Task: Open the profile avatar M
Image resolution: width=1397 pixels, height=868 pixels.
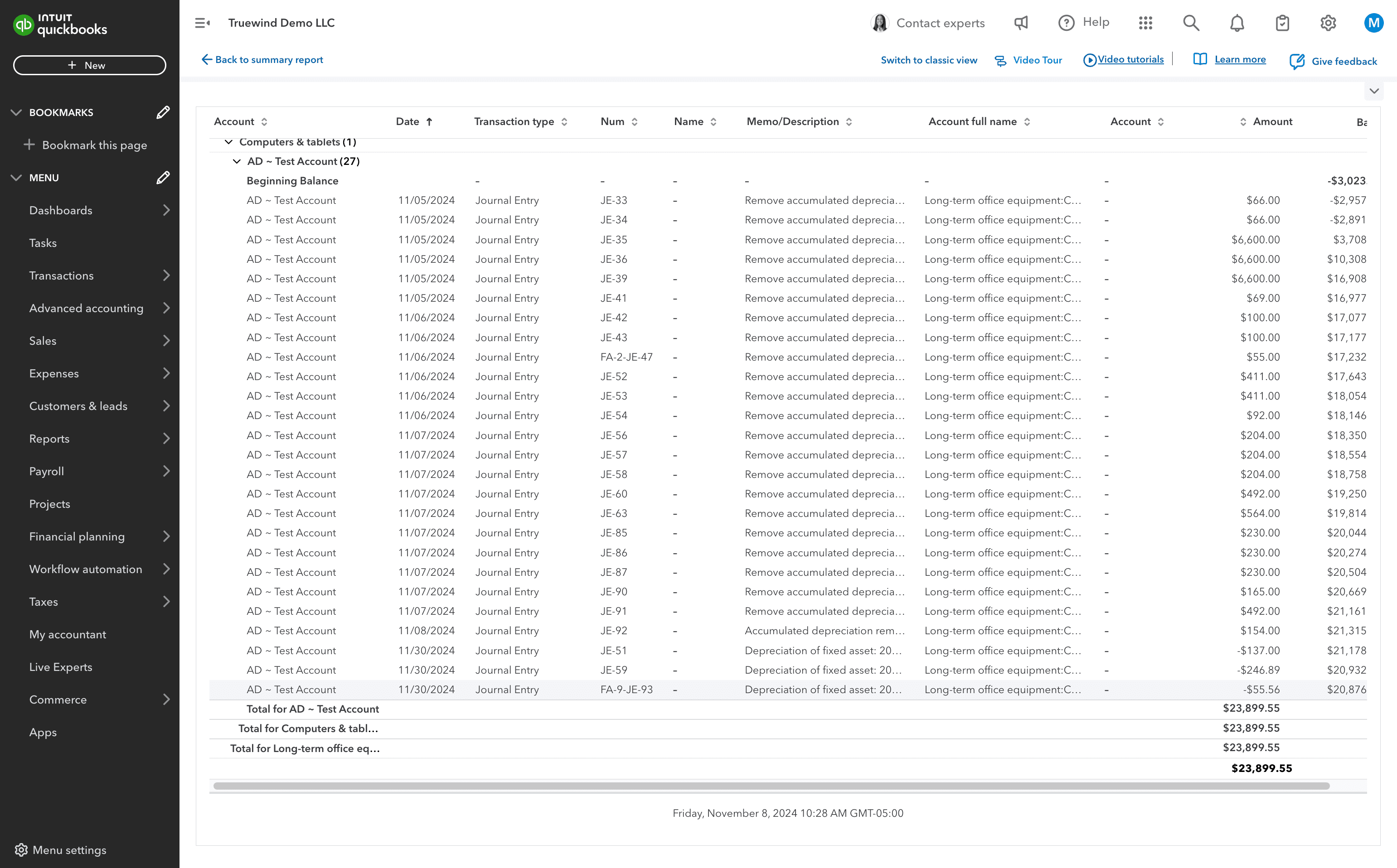Action: click(1374, 23)
